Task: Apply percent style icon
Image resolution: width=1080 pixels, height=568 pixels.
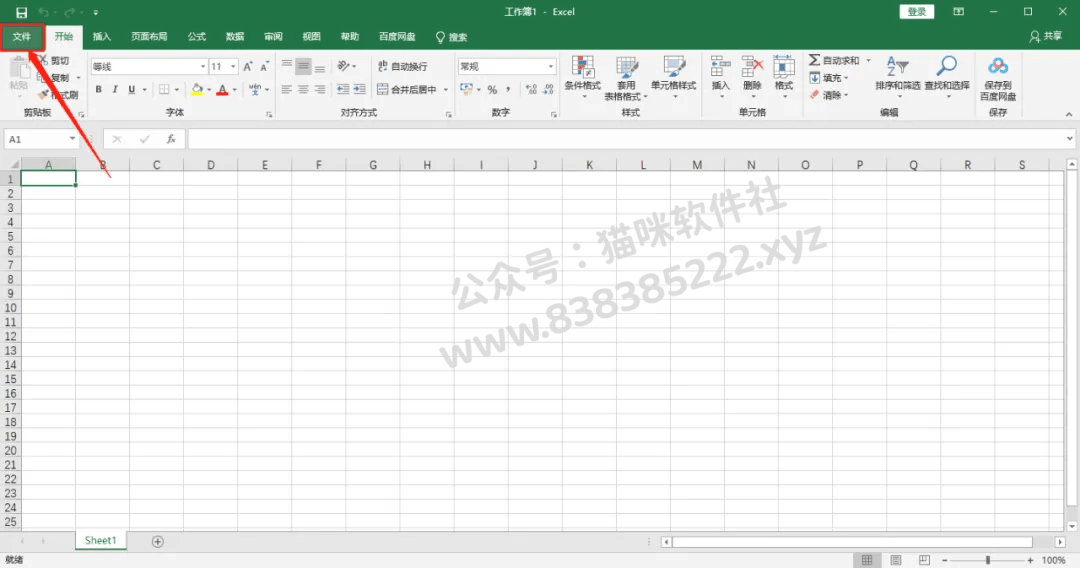Action: point(492,90)
